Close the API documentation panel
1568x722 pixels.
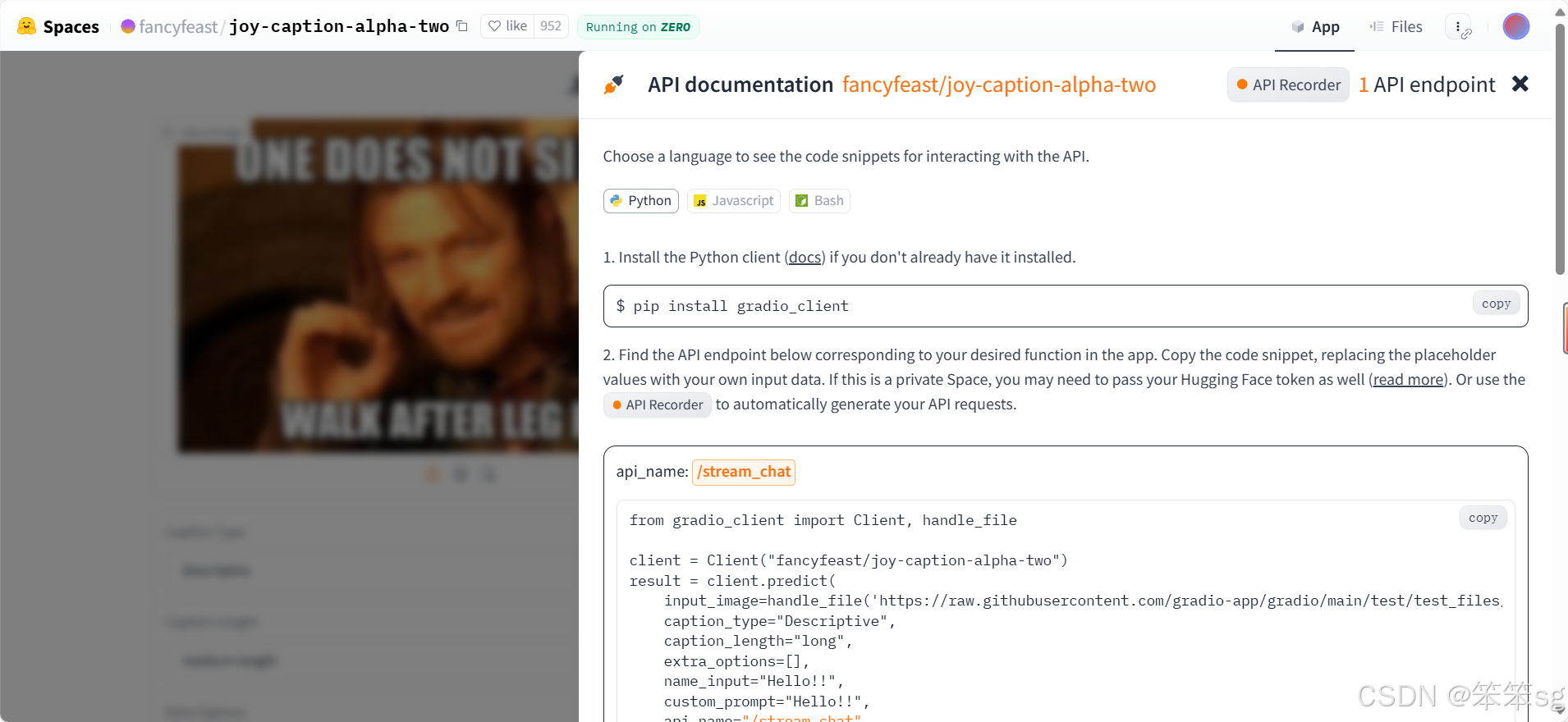[1520, 84]
